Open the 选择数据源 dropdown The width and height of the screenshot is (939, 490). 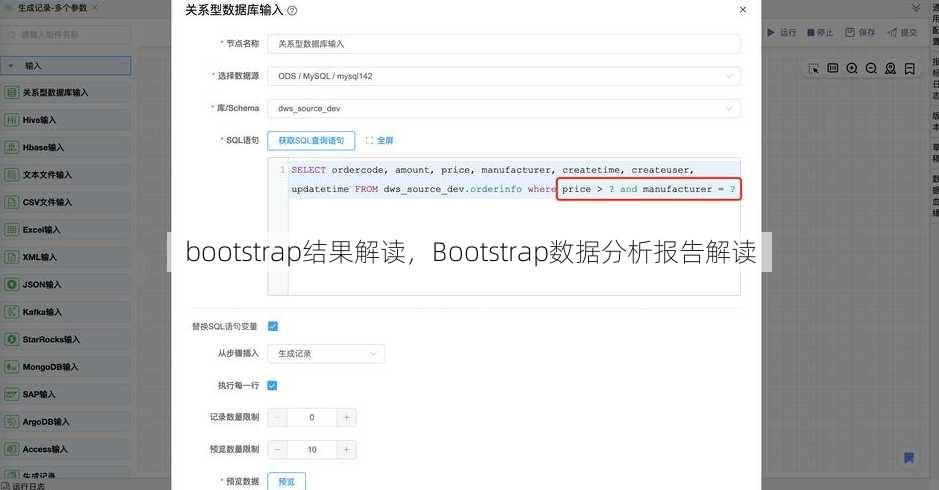click(504, 76)
